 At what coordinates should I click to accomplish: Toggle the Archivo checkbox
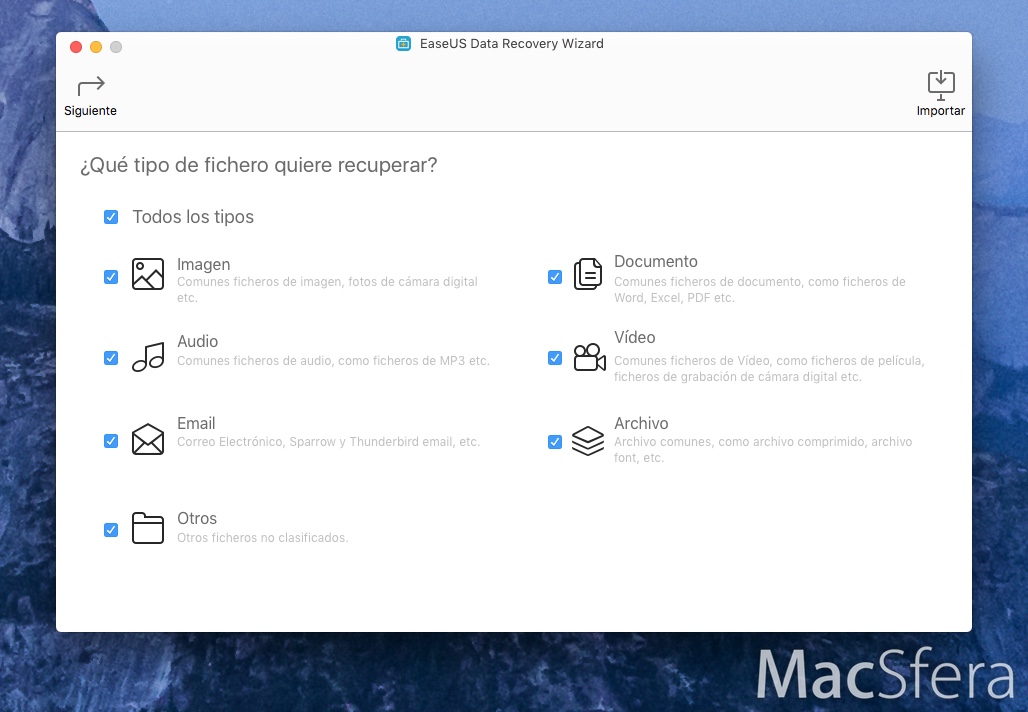tap(555, 442)
